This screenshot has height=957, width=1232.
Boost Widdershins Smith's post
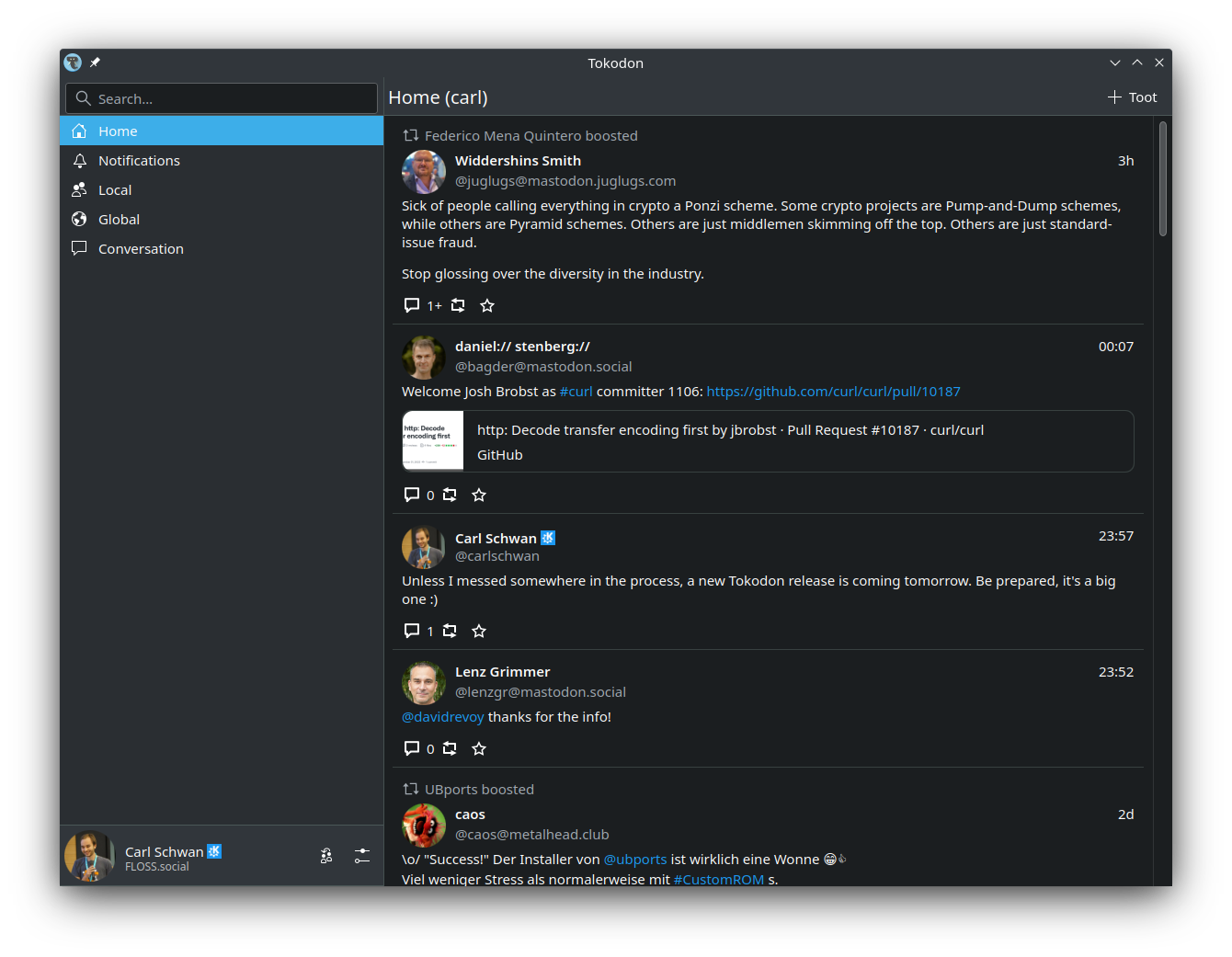coord(458,305)
